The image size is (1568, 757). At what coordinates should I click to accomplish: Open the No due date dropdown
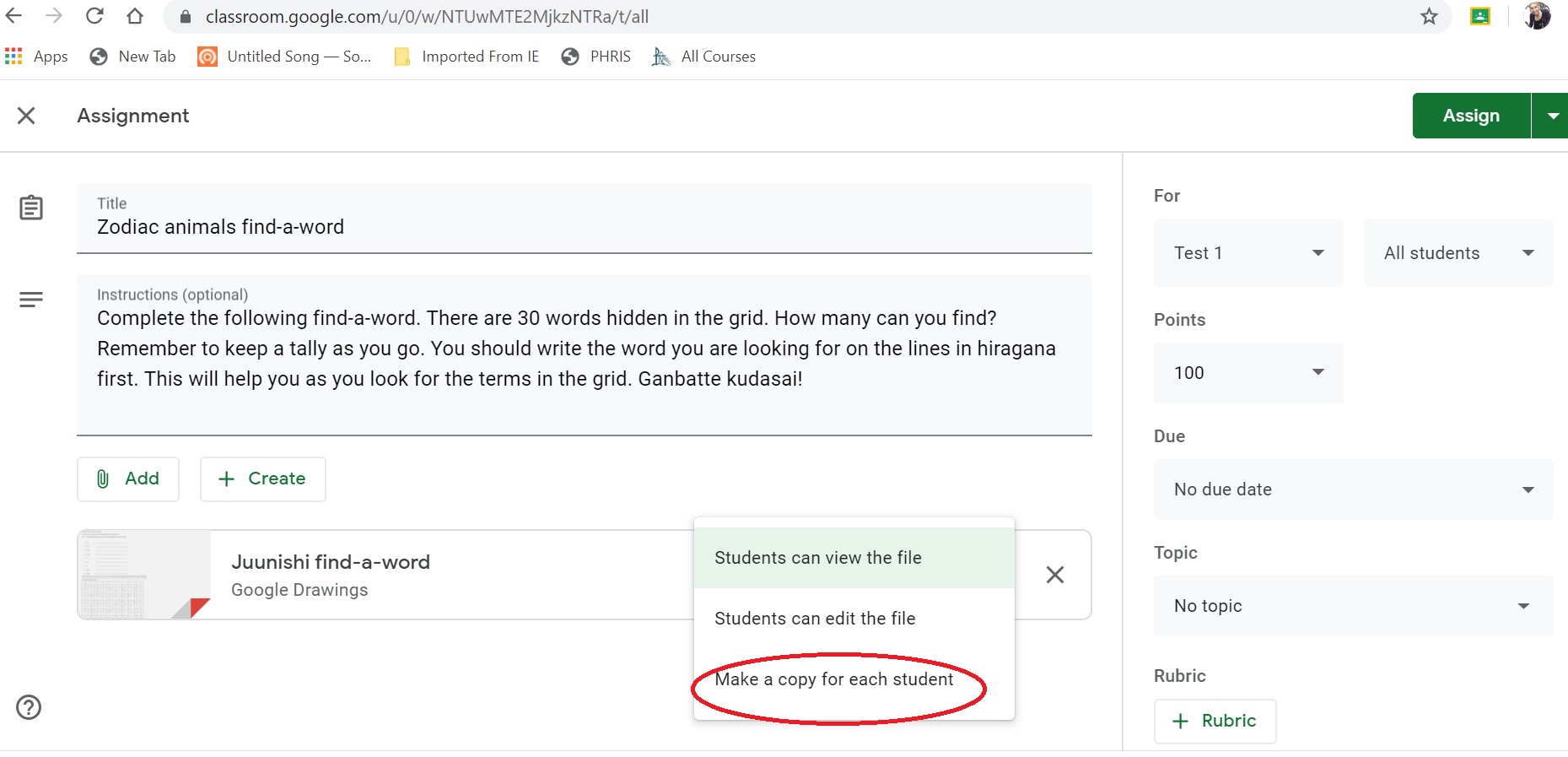point(1353,489)
